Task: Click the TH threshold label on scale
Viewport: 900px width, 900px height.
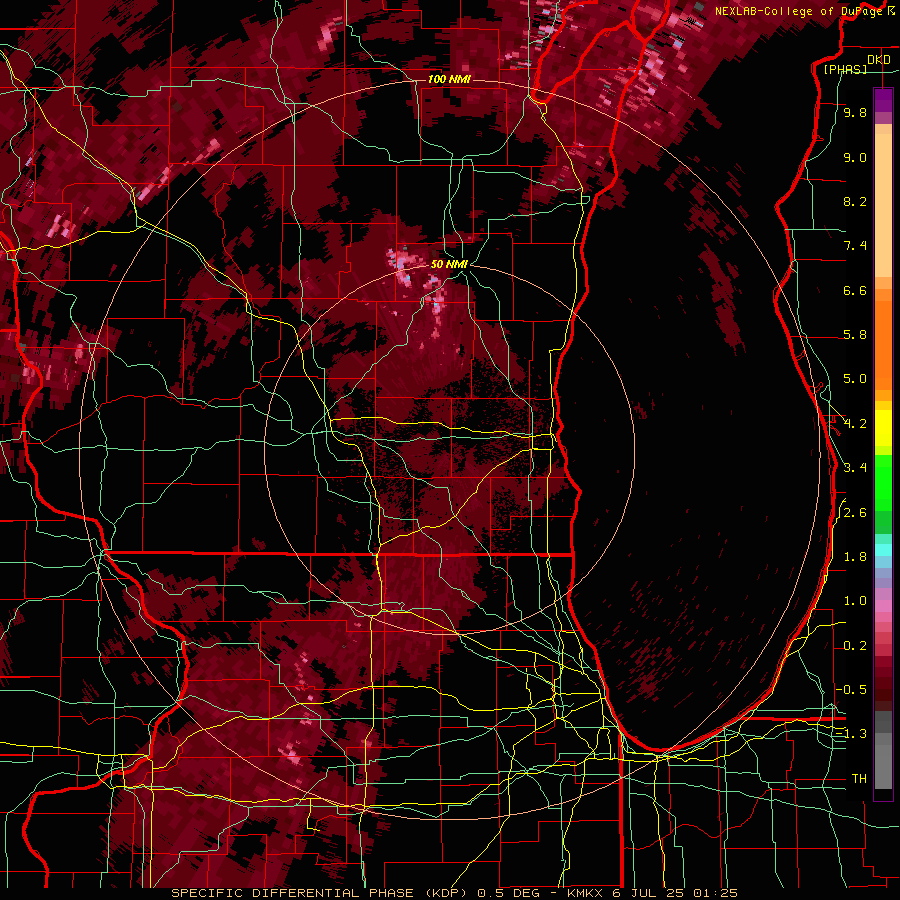Action: coord(859,779)
